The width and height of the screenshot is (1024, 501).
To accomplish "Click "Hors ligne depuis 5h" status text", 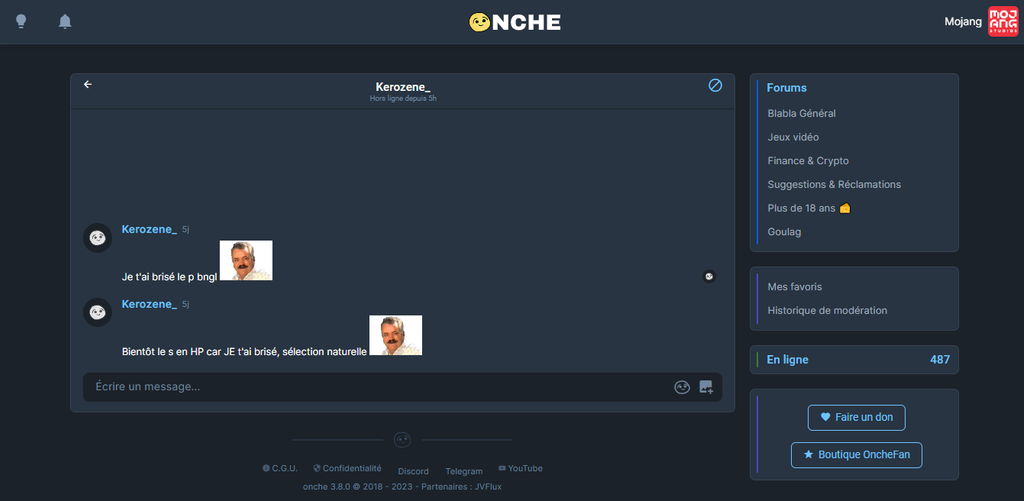I will [x=403, y=99].
